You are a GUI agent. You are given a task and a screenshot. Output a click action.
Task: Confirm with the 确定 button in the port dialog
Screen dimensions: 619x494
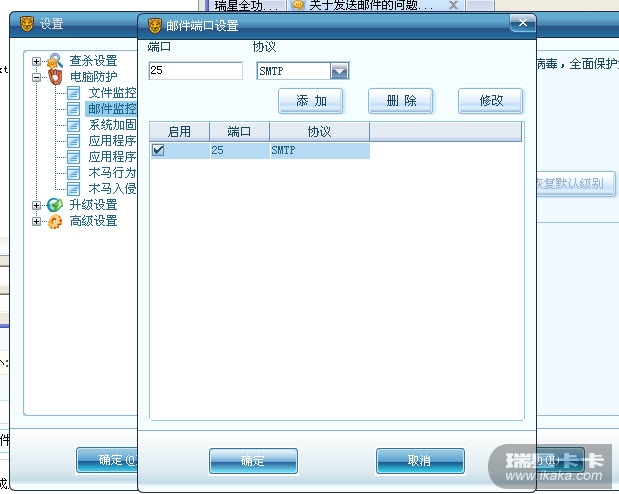click(253, 460)
